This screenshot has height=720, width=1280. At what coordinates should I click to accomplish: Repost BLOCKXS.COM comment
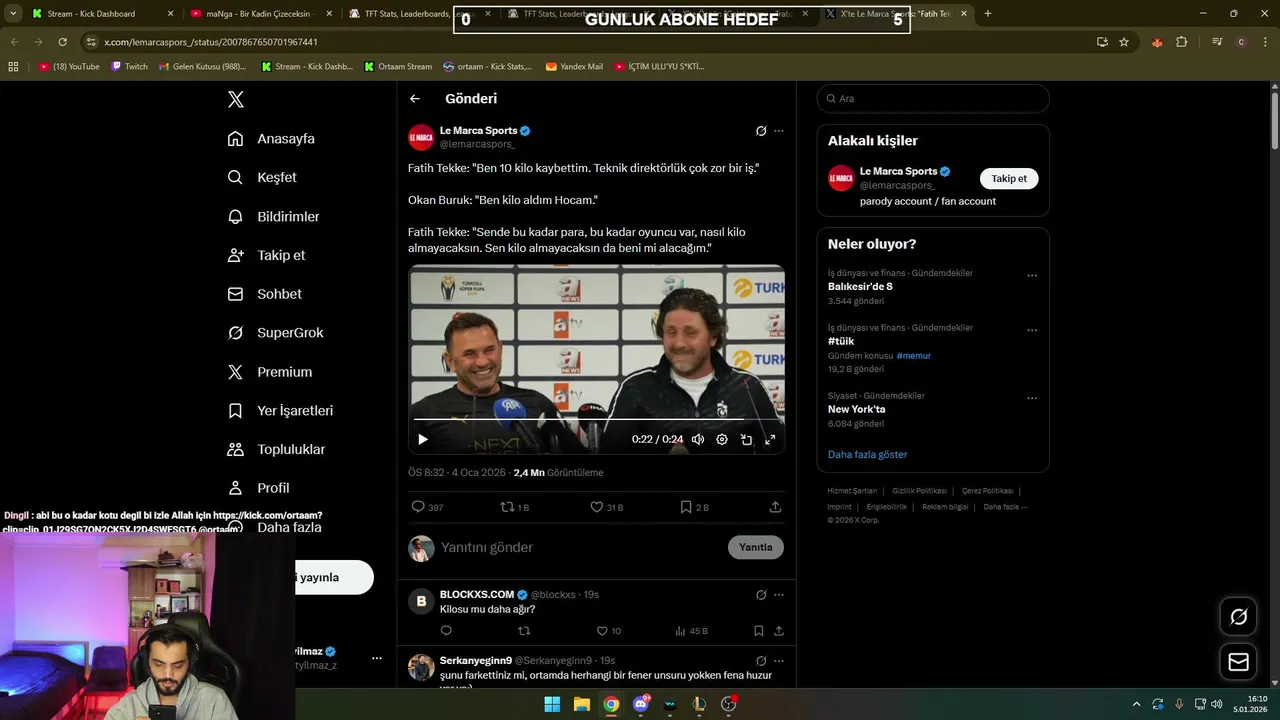point(524,631)
